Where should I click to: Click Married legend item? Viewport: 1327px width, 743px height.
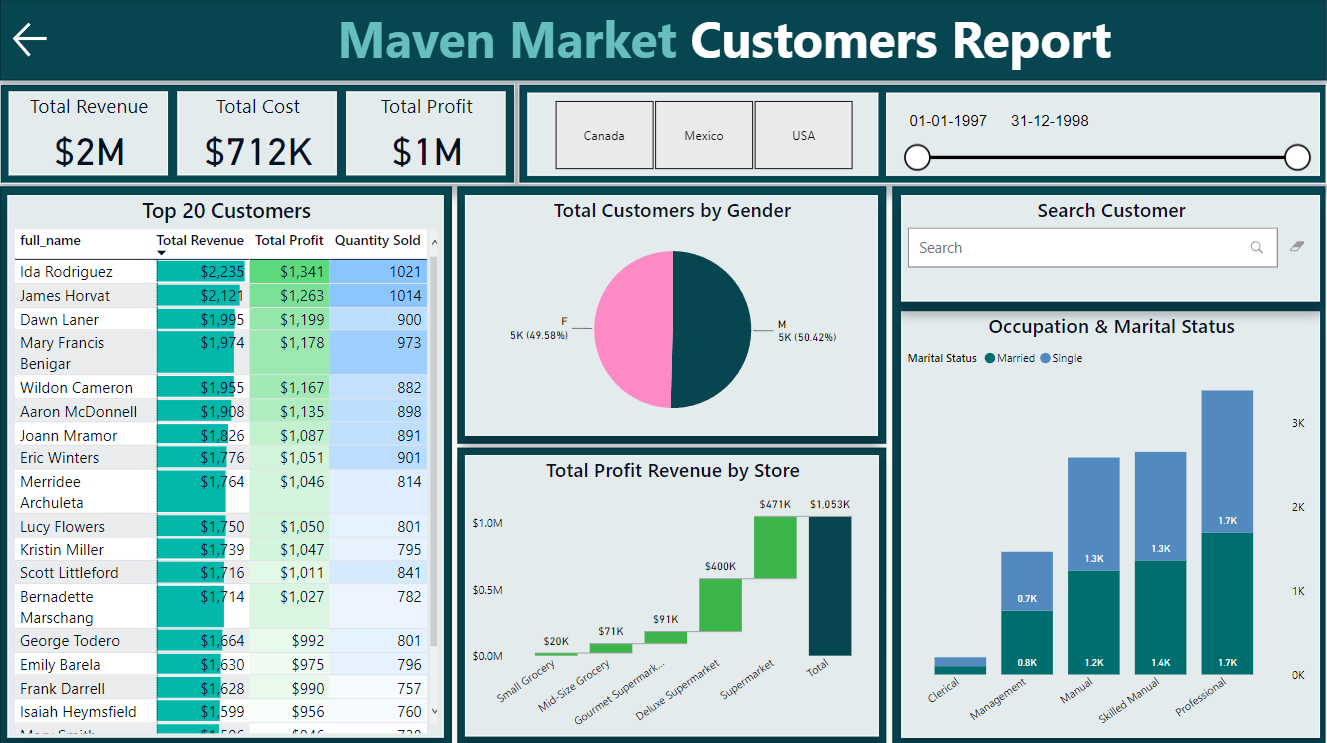(1009, 358)
